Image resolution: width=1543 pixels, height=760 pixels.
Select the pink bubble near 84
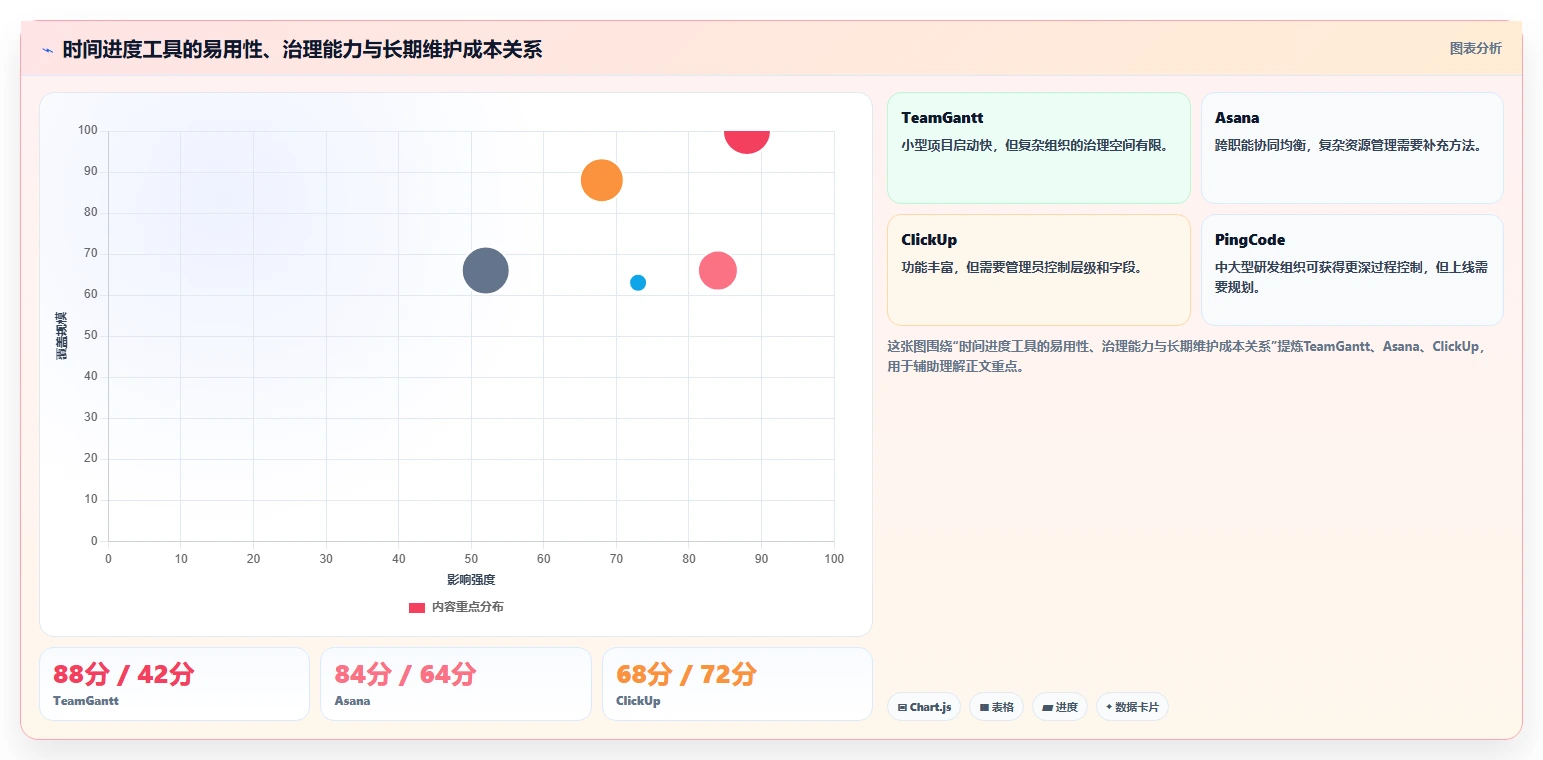tap(718, 270)
